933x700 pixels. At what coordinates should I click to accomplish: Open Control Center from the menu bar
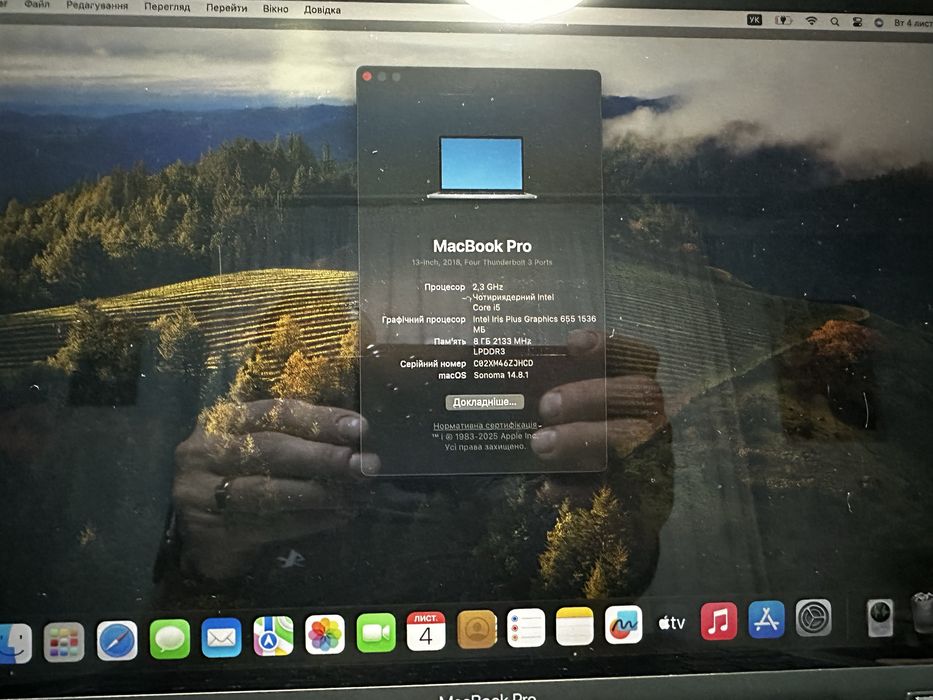click(x=857, y=22)
